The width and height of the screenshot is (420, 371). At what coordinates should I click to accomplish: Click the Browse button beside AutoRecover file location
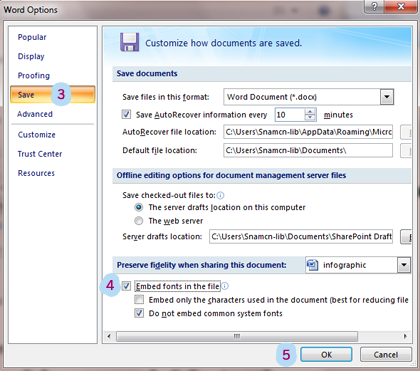tap(406, 132)
